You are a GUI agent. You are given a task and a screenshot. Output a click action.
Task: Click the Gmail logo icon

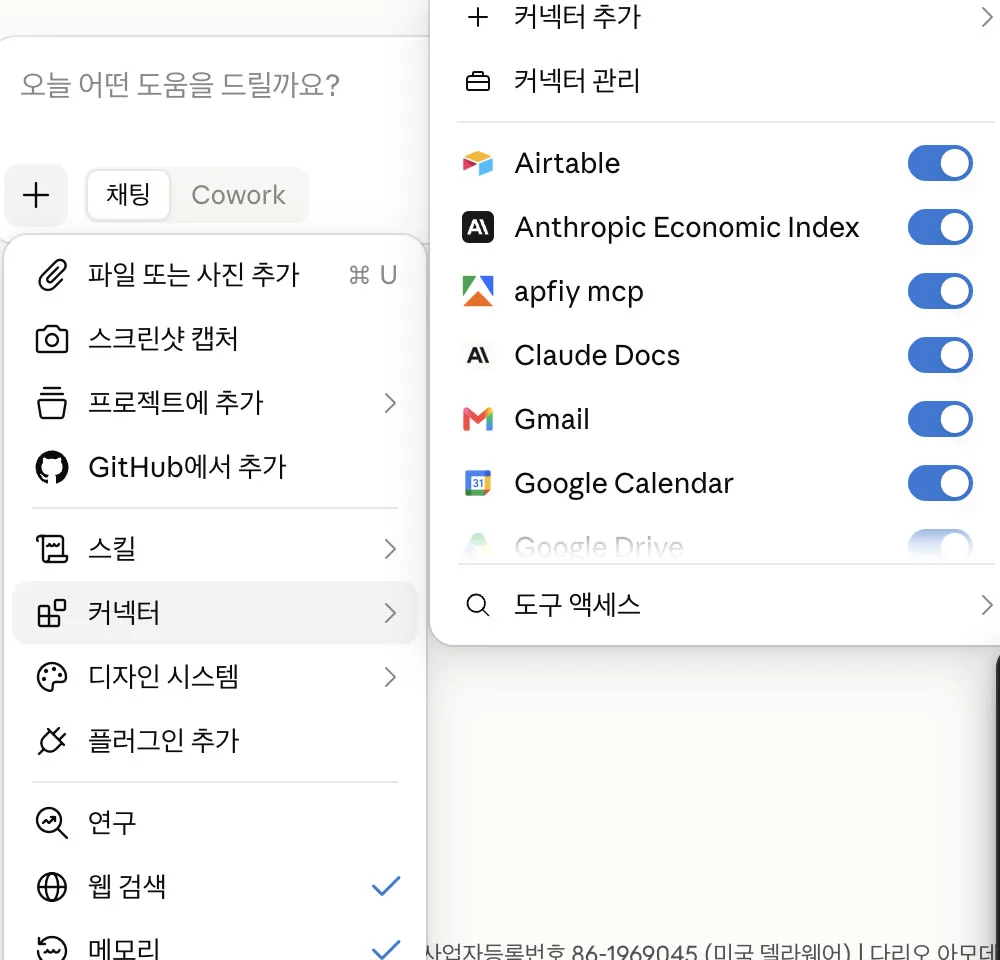click(x=478, y=419)
